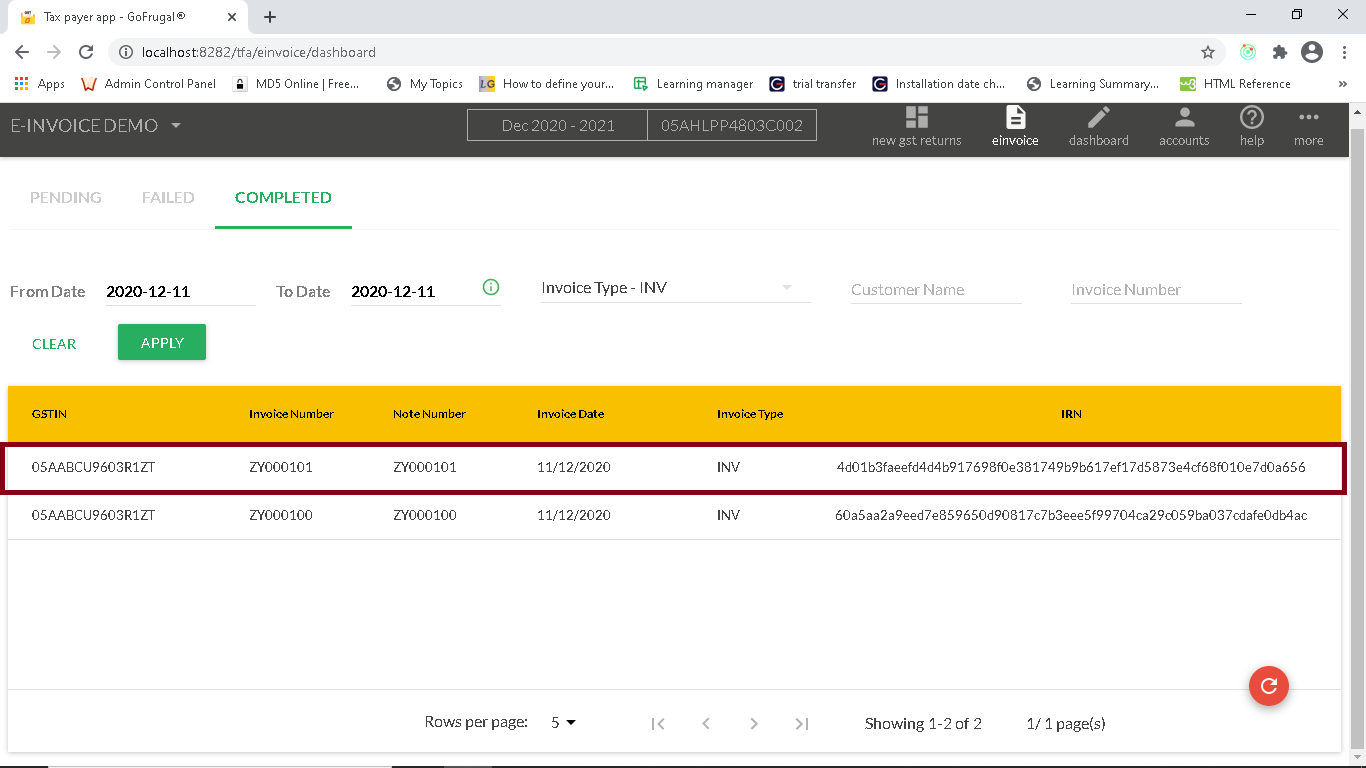Open the Rows per page dropdown
The image size is (1366, 768).
point(564,723)
